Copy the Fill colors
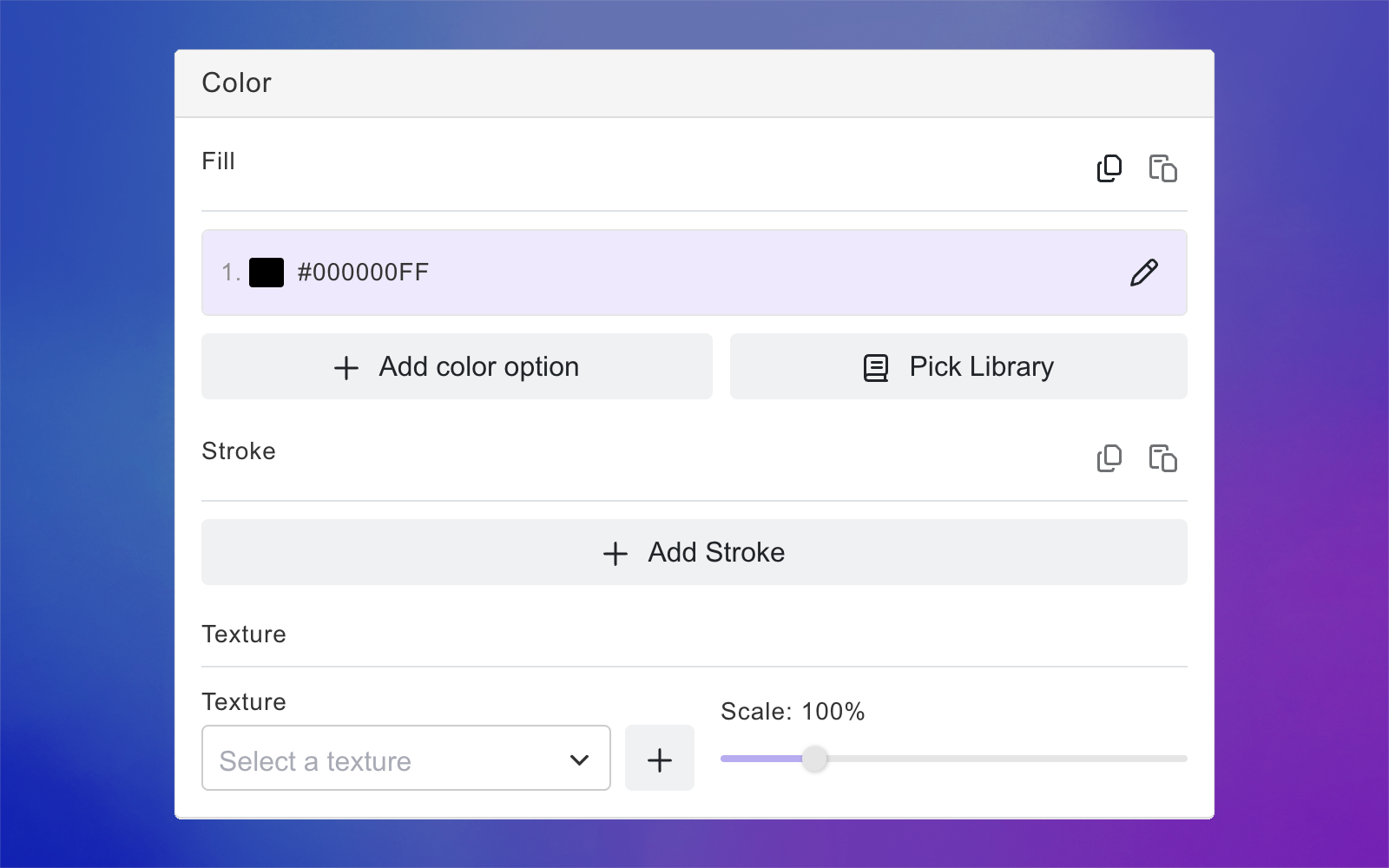Viewport: 1389px width, 868px height. (x=1109, y=168)
